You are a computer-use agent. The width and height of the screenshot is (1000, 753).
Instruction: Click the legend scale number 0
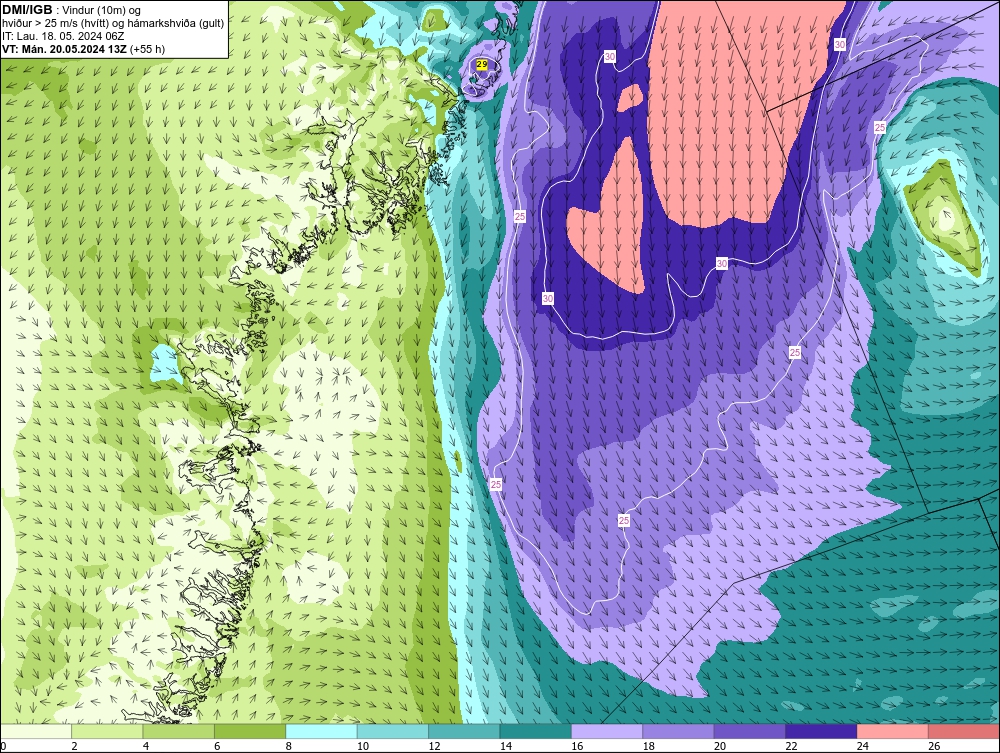pos(3,746)
